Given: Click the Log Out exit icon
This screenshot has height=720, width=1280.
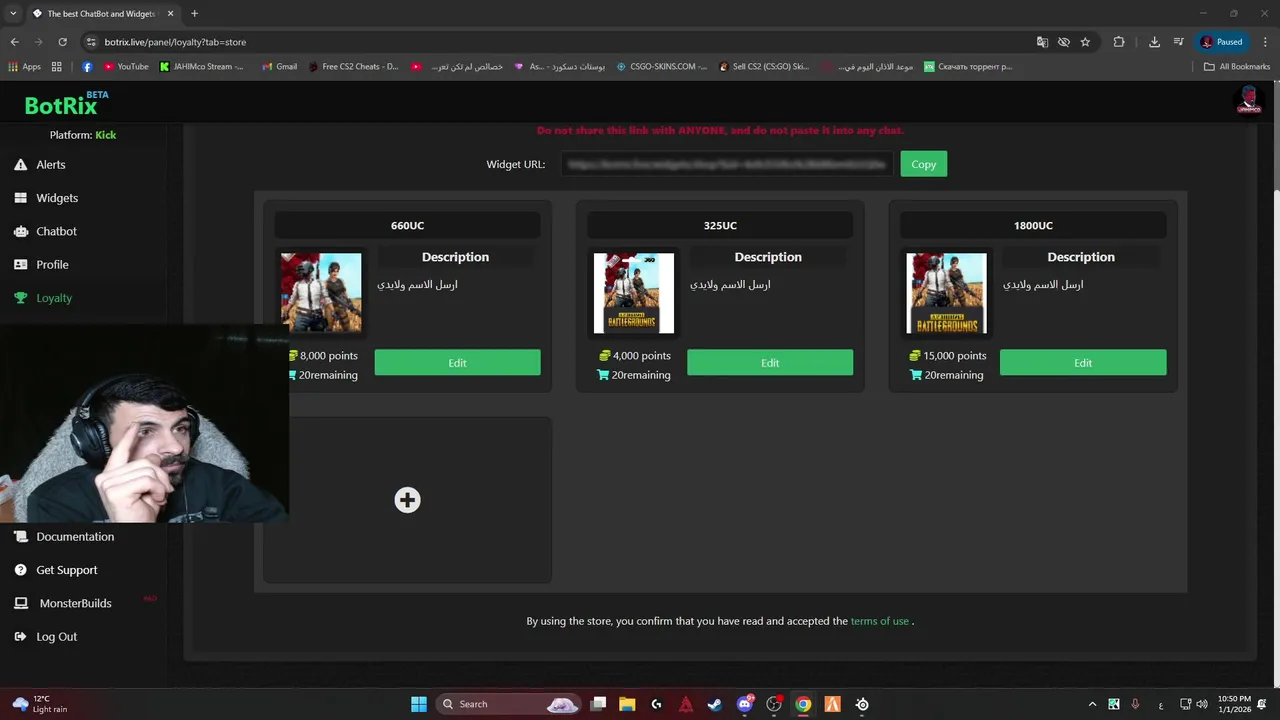Looking at the screenshot, I should pyautogui.click(x=20, y=637).
